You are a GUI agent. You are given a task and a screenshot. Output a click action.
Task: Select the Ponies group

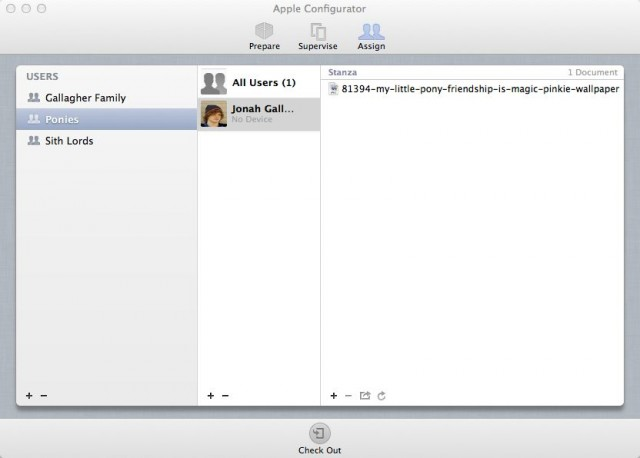[x=61, y=119]
